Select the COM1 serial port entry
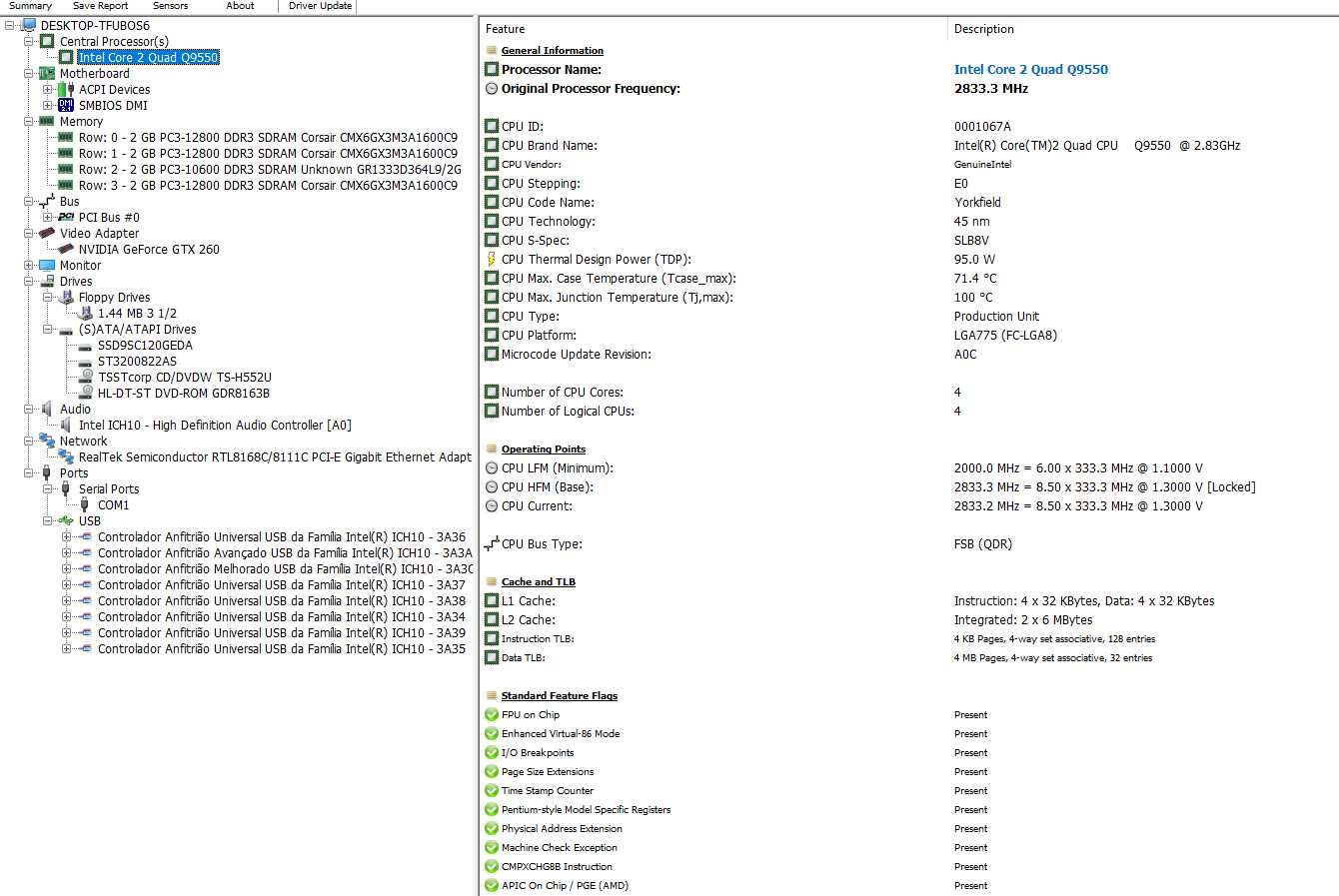Viewport: 1339px width, 896px height. (x=113, y=505)
